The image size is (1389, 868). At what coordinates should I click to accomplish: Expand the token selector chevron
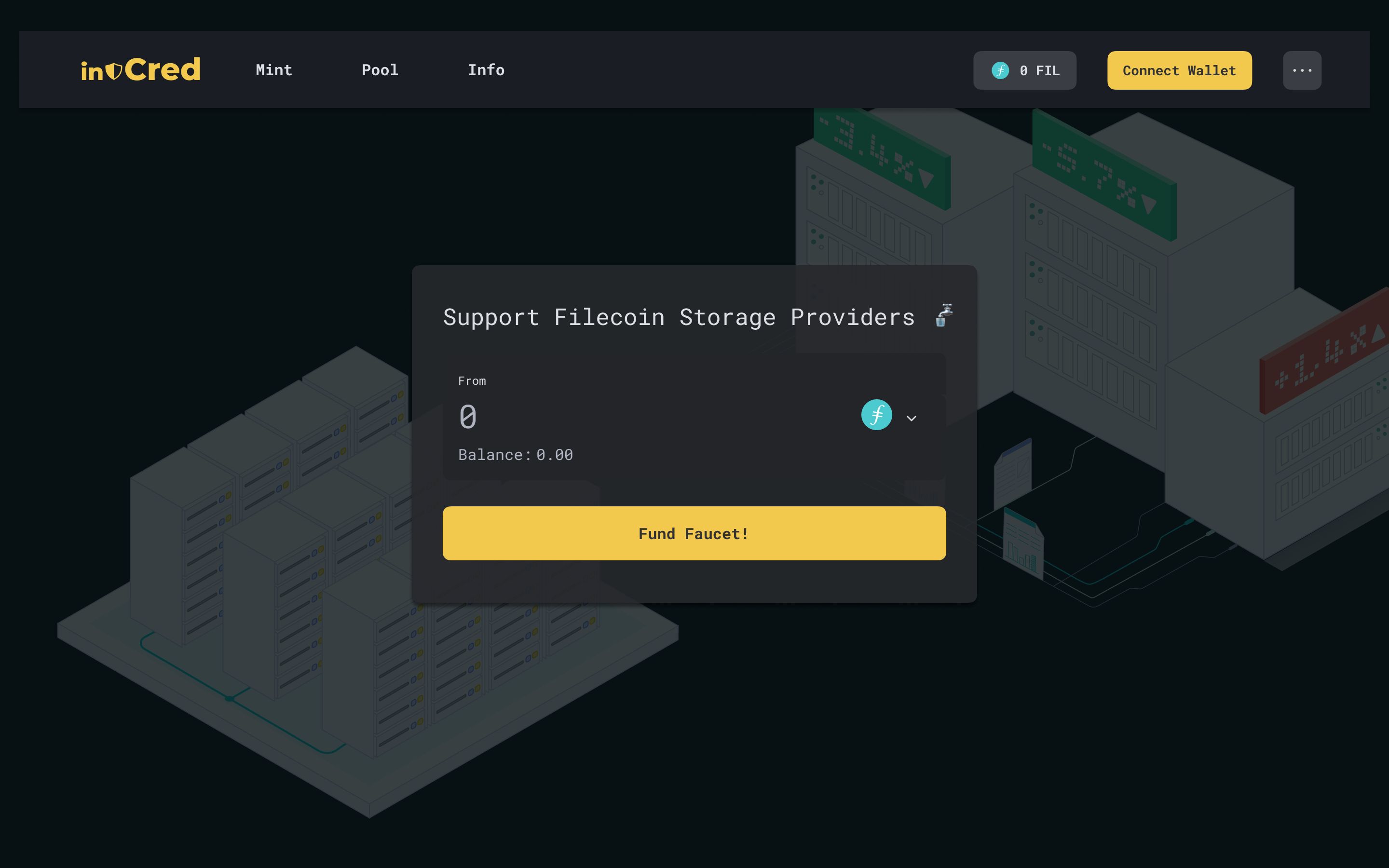[912, 418]
